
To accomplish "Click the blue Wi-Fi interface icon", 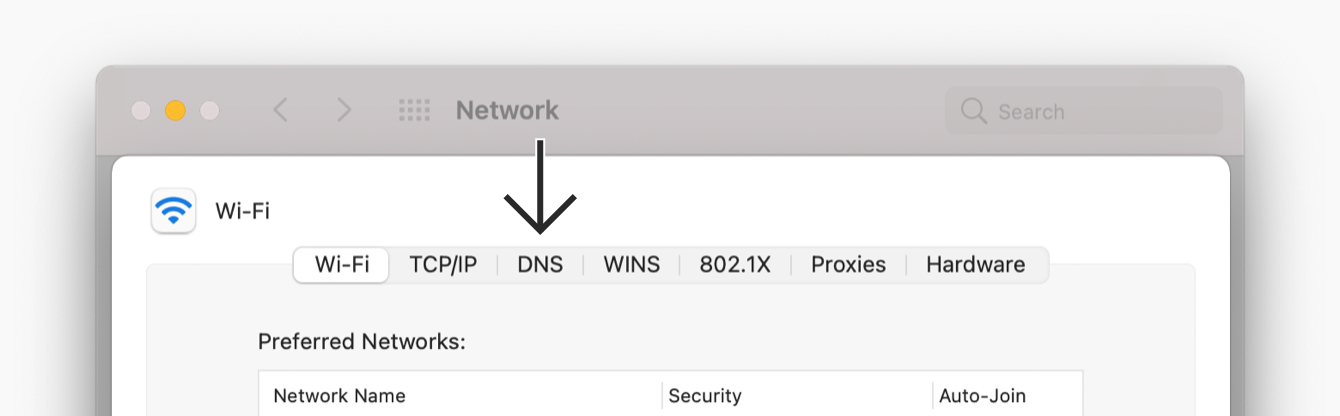I will 174,211.
